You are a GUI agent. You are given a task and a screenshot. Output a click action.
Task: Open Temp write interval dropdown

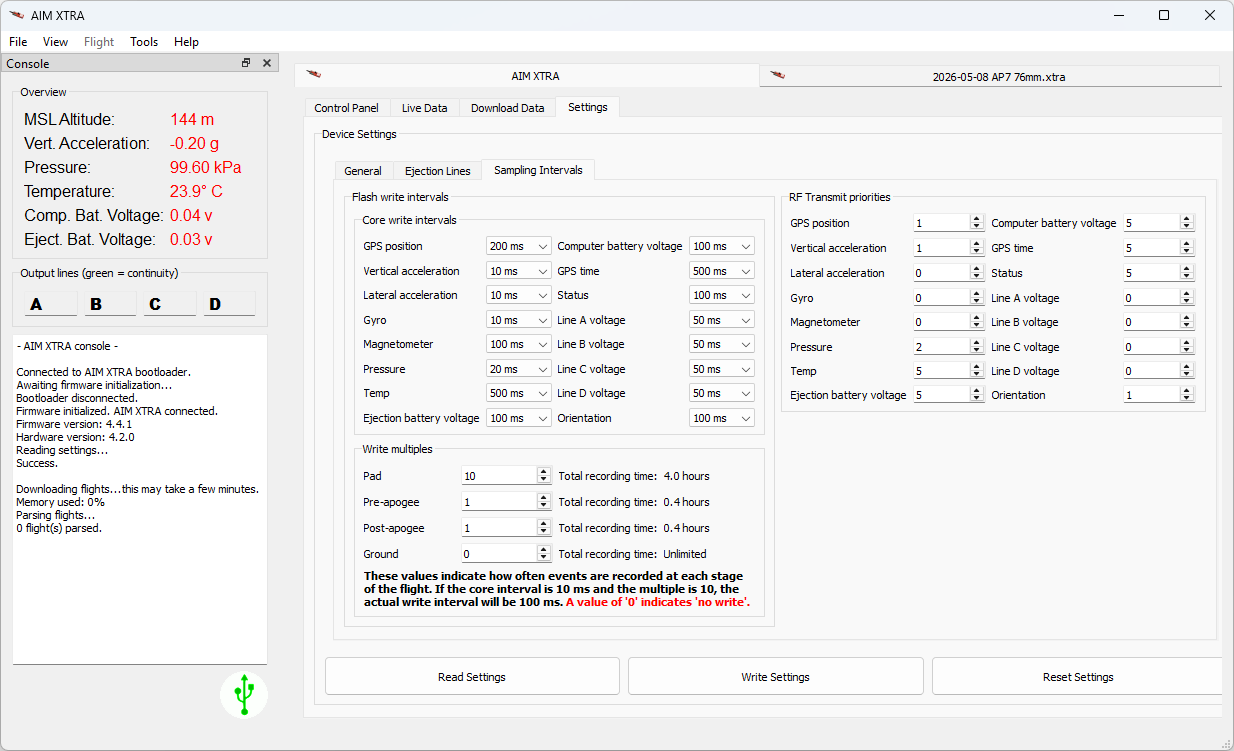[518, 393]
